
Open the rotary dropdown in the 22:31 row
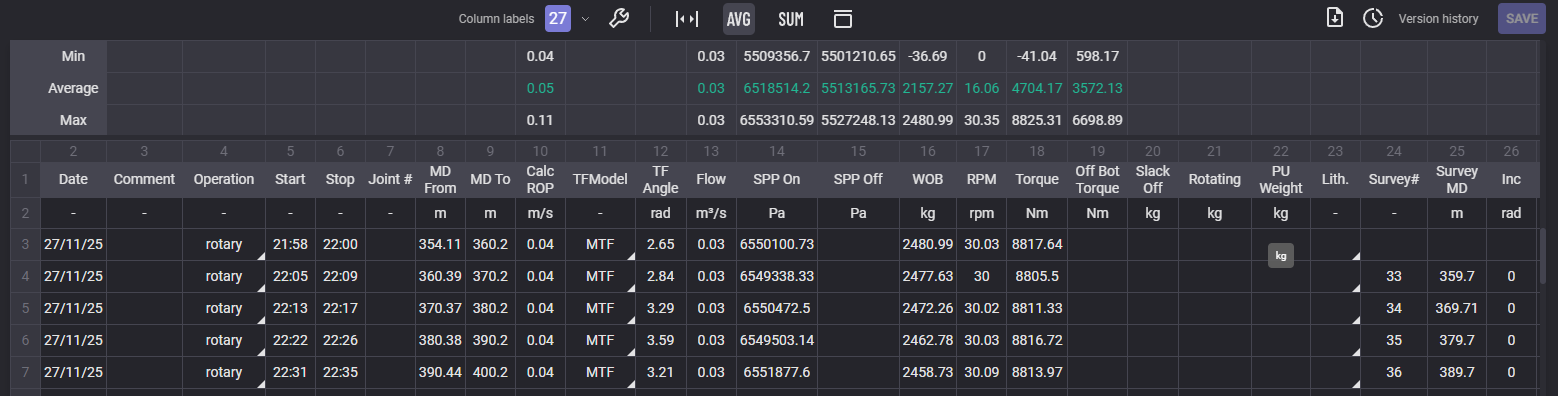(260, 383)
